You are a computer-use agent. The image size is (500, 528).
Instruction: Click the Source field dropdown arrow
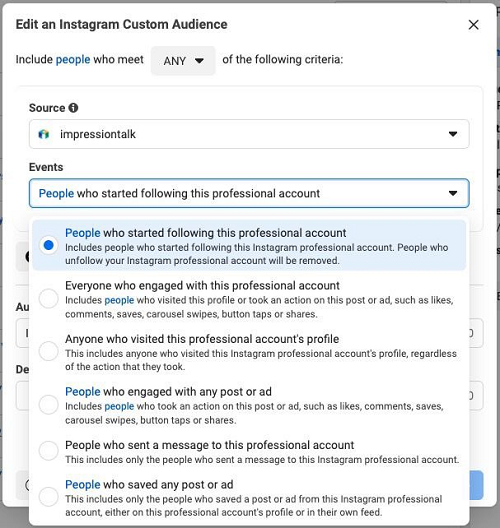coord(453,134)
